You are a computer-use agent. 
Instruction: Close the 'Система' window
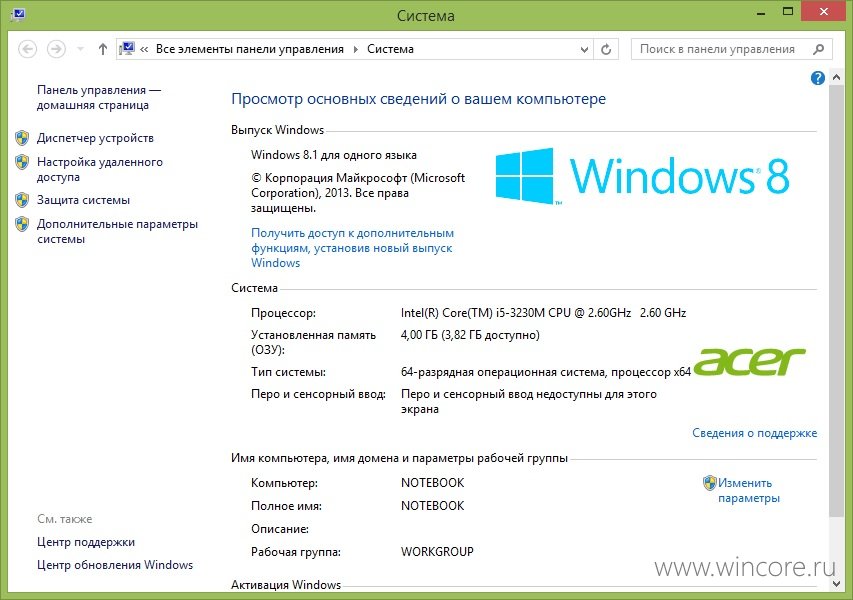click(824, 12)
